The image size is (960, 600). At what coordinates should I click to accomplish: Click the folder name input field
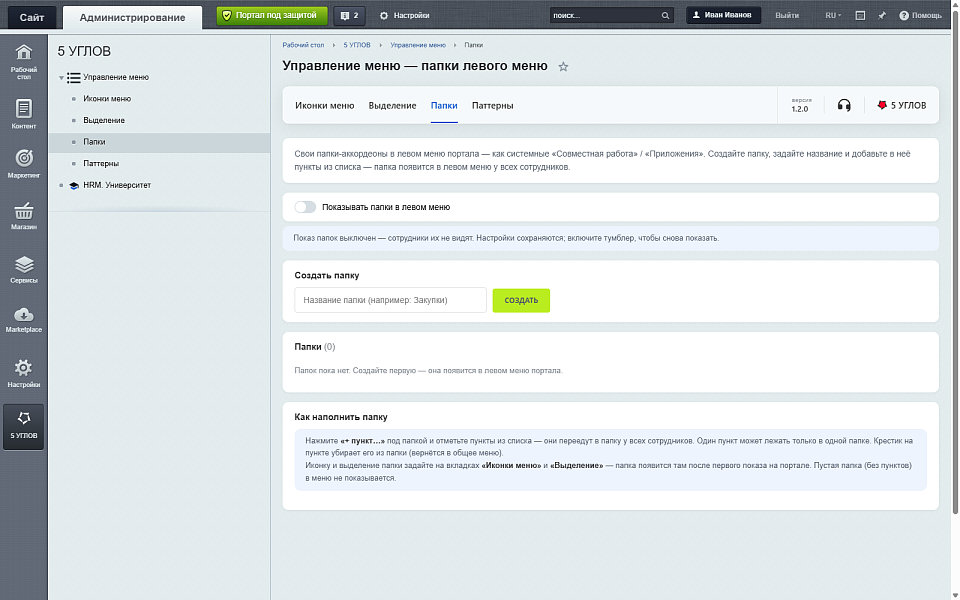pyautogui.click(x=390, y=300)
